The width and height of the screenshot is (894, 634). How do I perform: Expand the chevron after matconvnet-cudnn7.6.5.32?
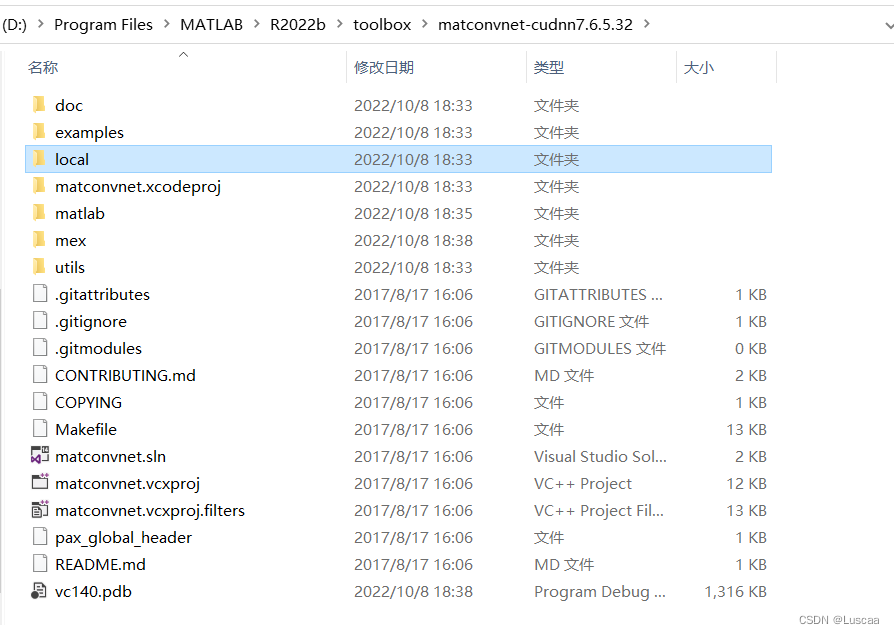tap(647, 24)
